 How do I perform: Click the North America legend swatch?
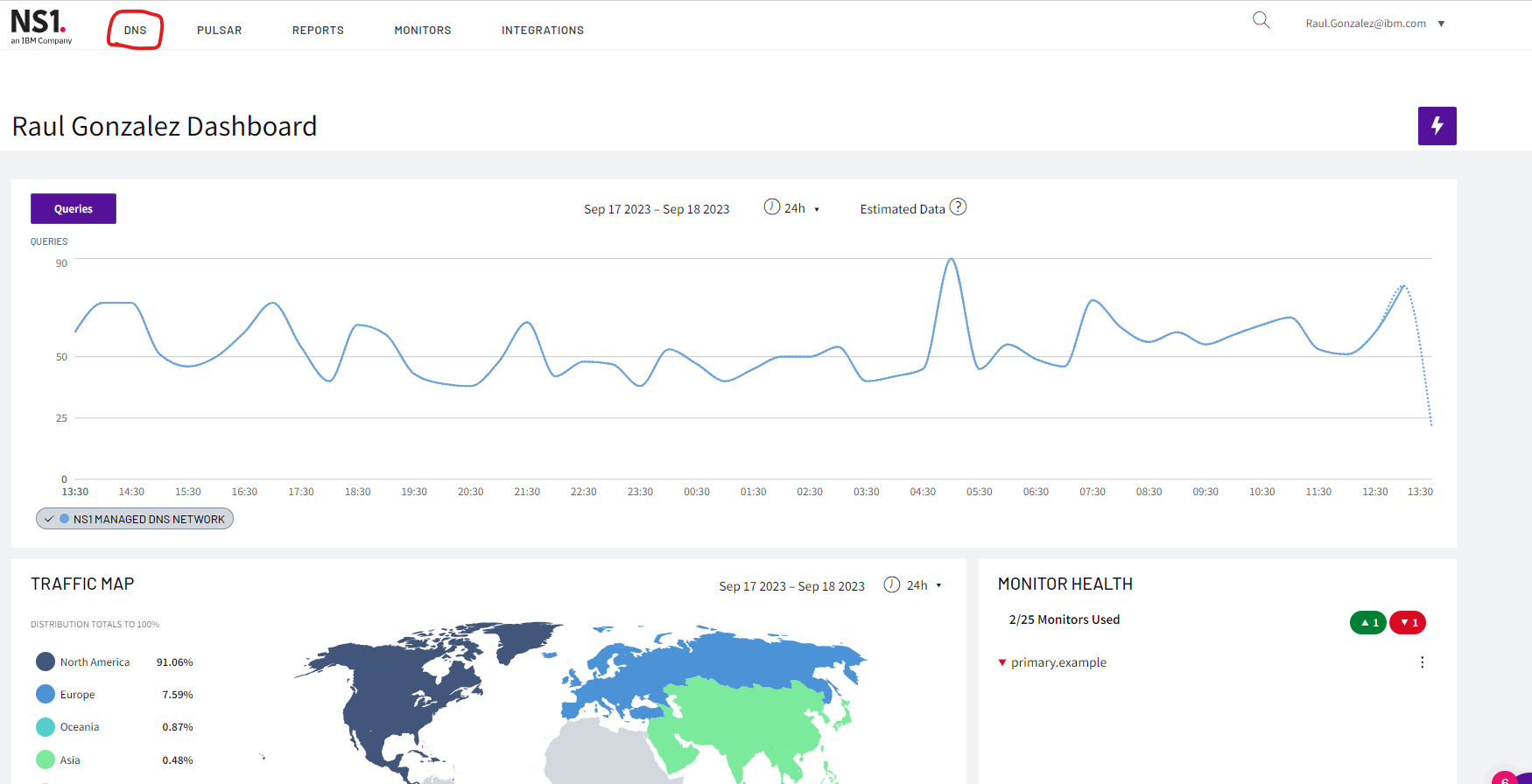[46, 661]
